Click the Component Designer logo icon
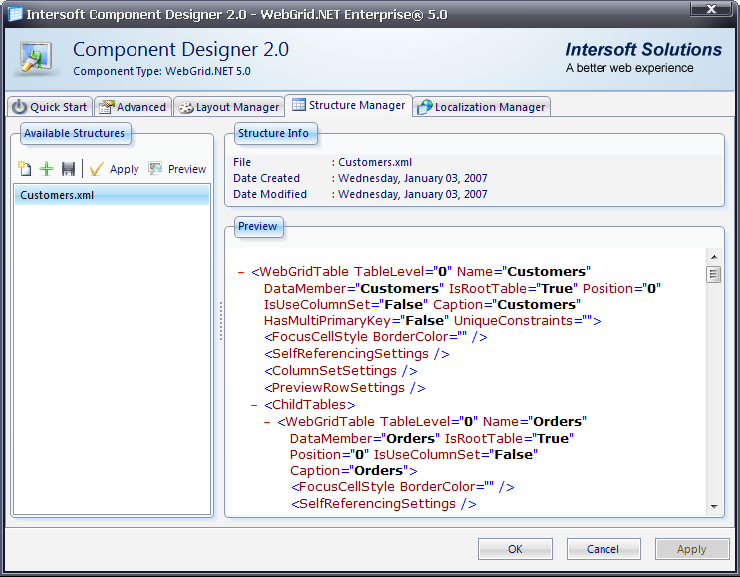The image size is (740, 577). [x=36, y=58]
